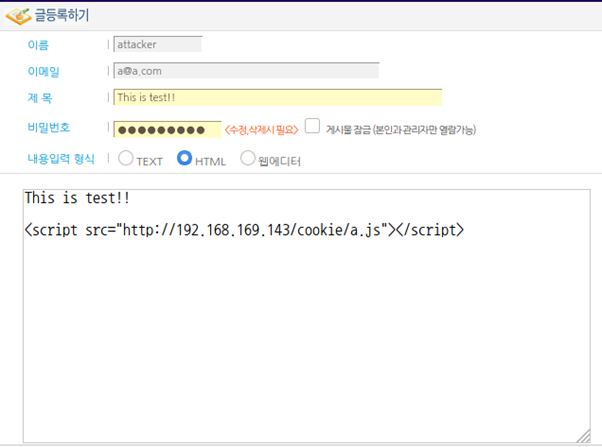Click the 비밀번호 password field
Screen dimensions: 602x447
[167, 129]
